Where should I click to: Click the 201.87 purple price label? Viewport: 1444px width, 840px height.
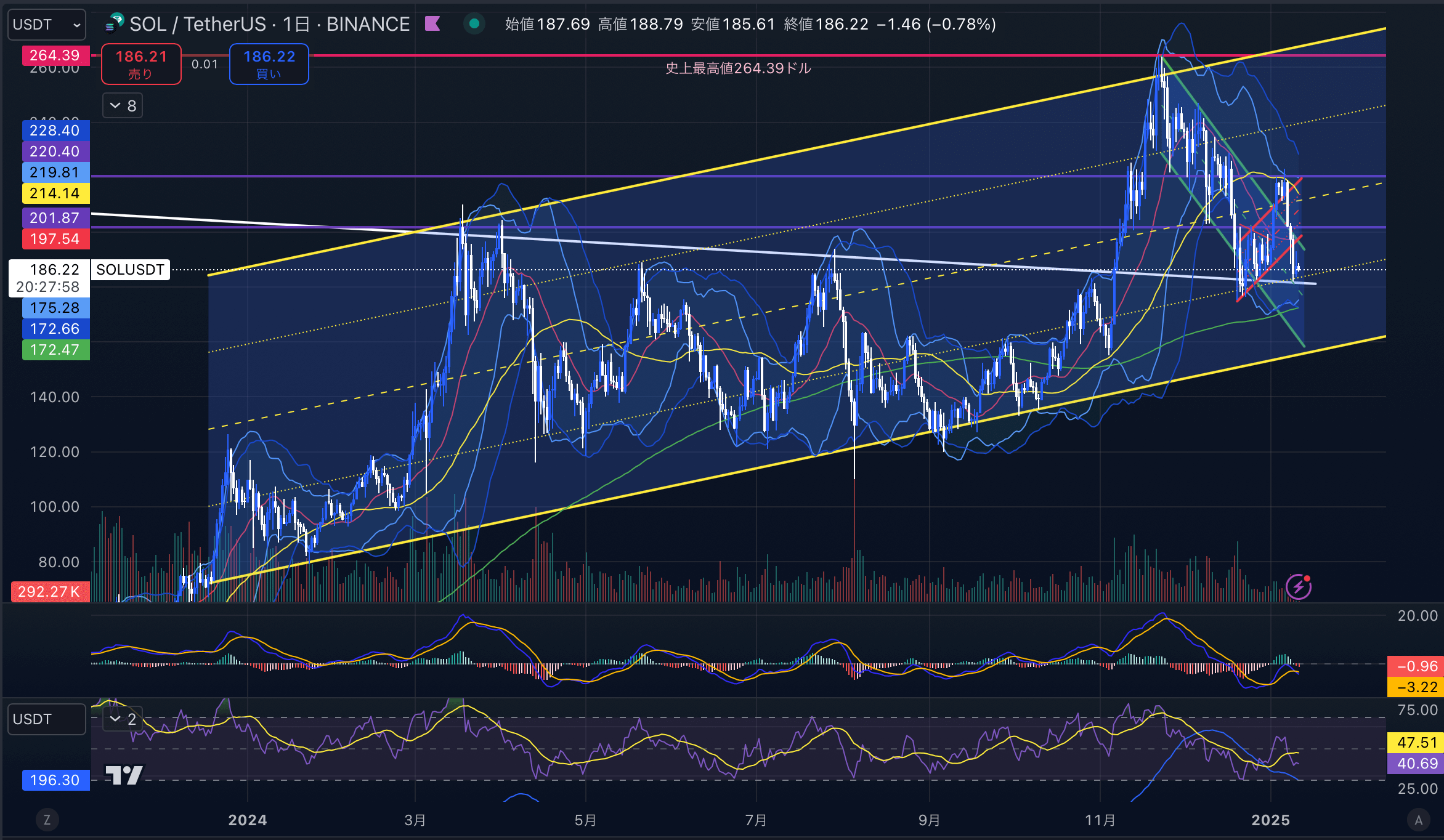[x=55, y=218]
